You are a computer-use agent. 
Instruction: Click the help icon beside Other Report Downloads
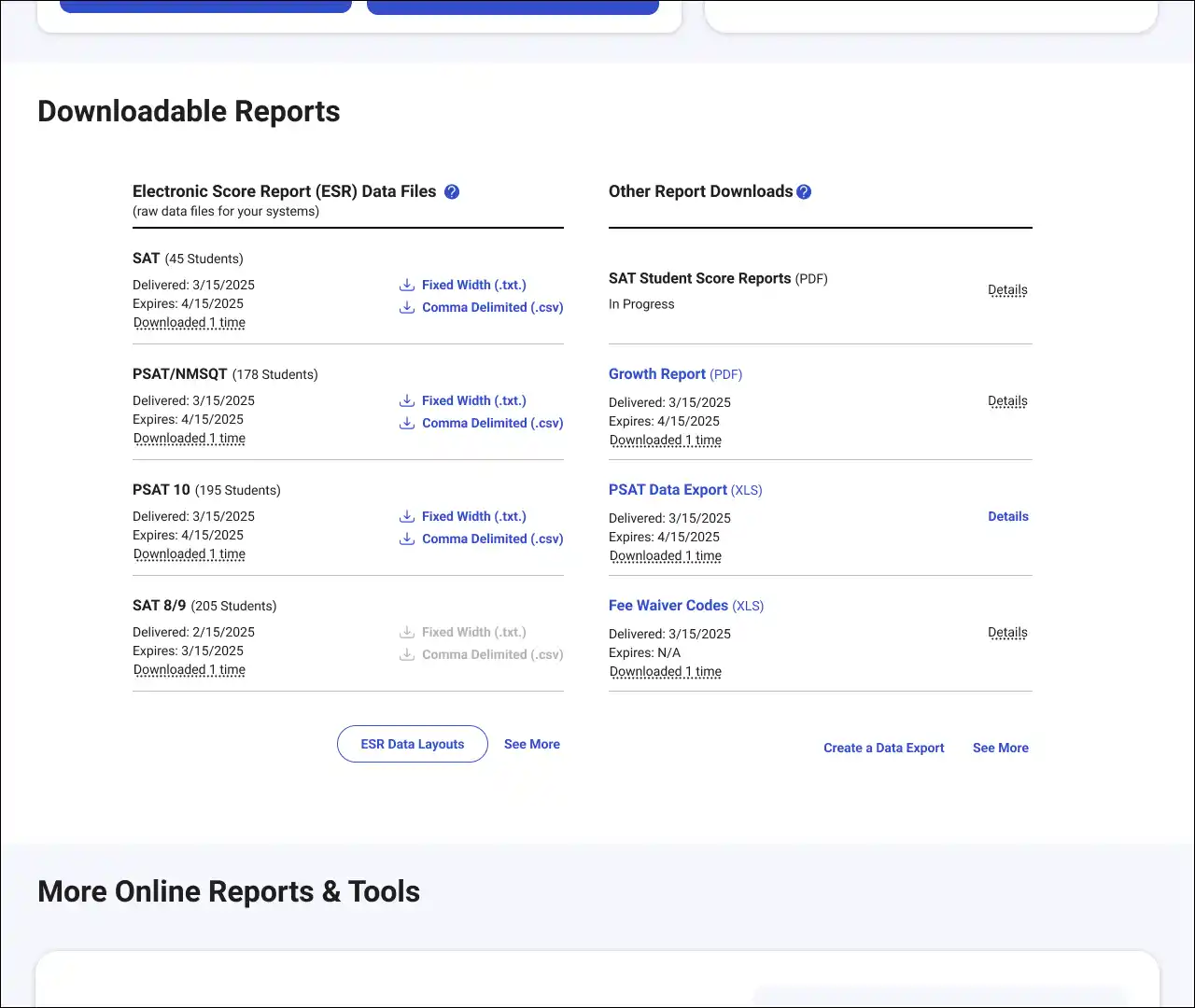804,191
